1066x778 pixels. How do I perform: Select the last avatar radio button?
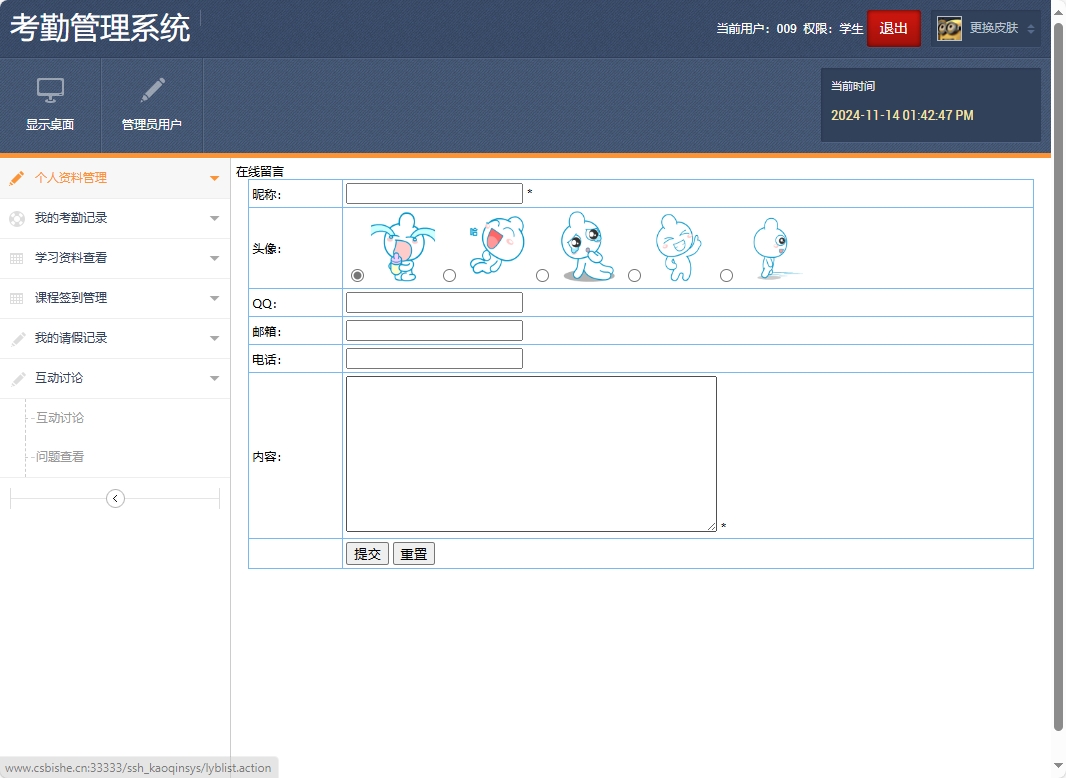coord(727,275)
